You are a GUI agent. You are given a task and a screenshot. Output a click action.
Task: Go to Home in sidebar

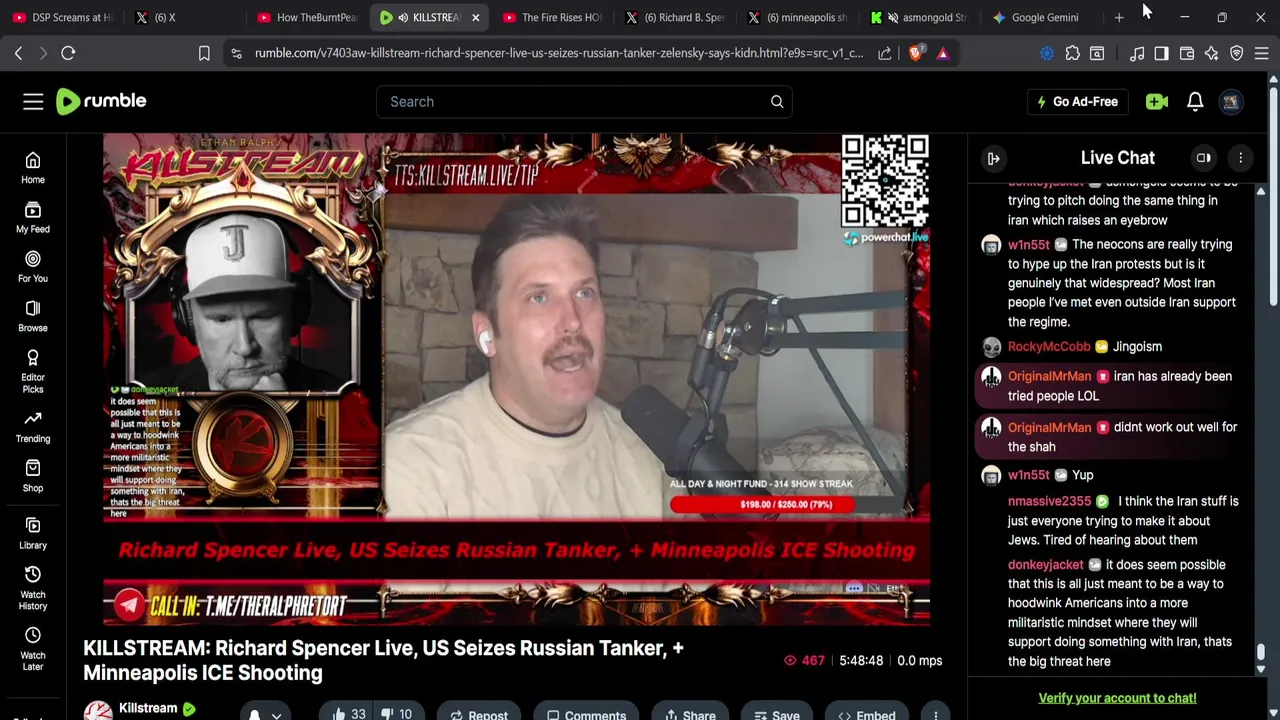point(33,168)
